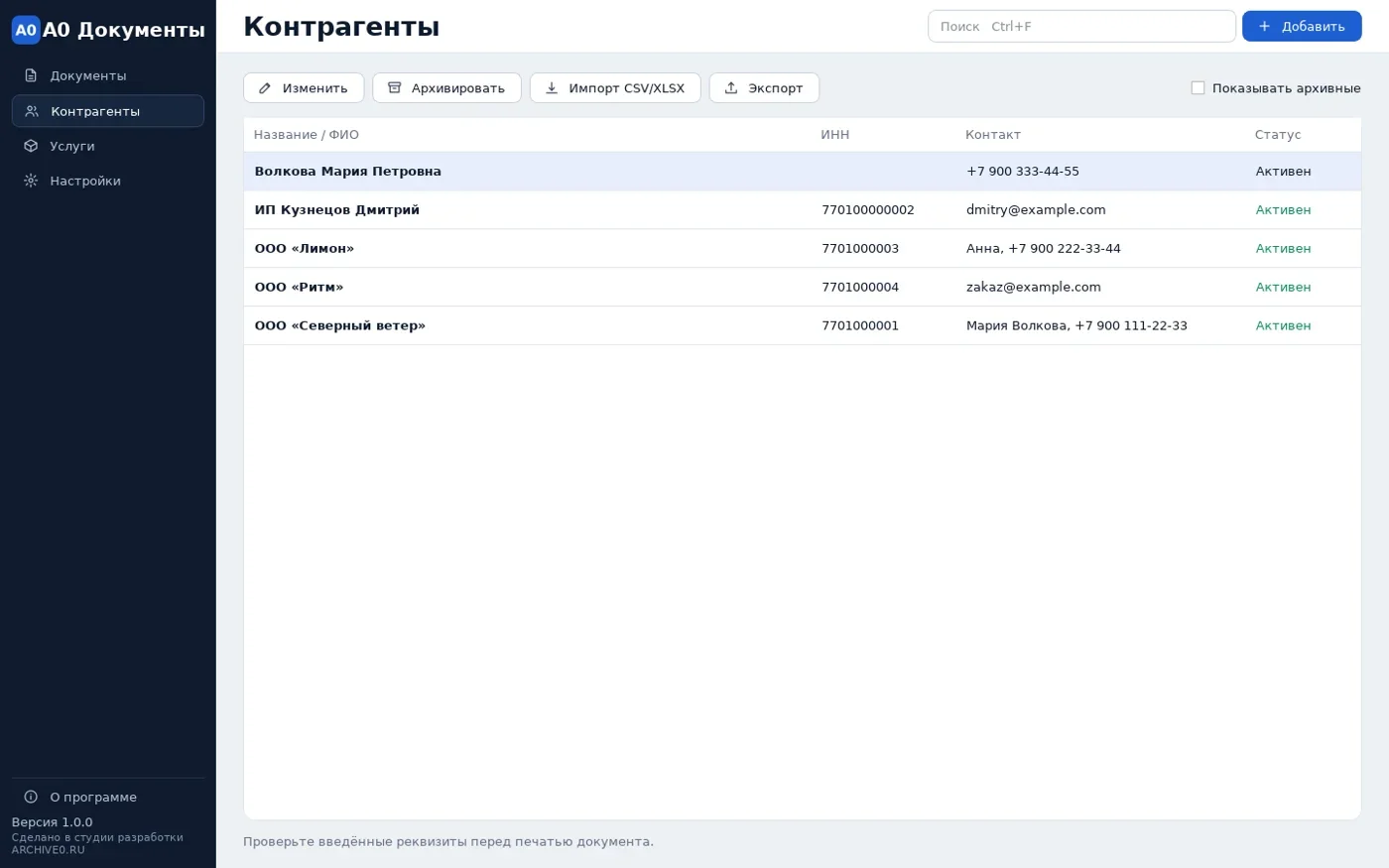This screenshot has width=1389, height=868.
Task: Click the download icon on Импорт CSV/XLSX
Action: click(552, 88)
